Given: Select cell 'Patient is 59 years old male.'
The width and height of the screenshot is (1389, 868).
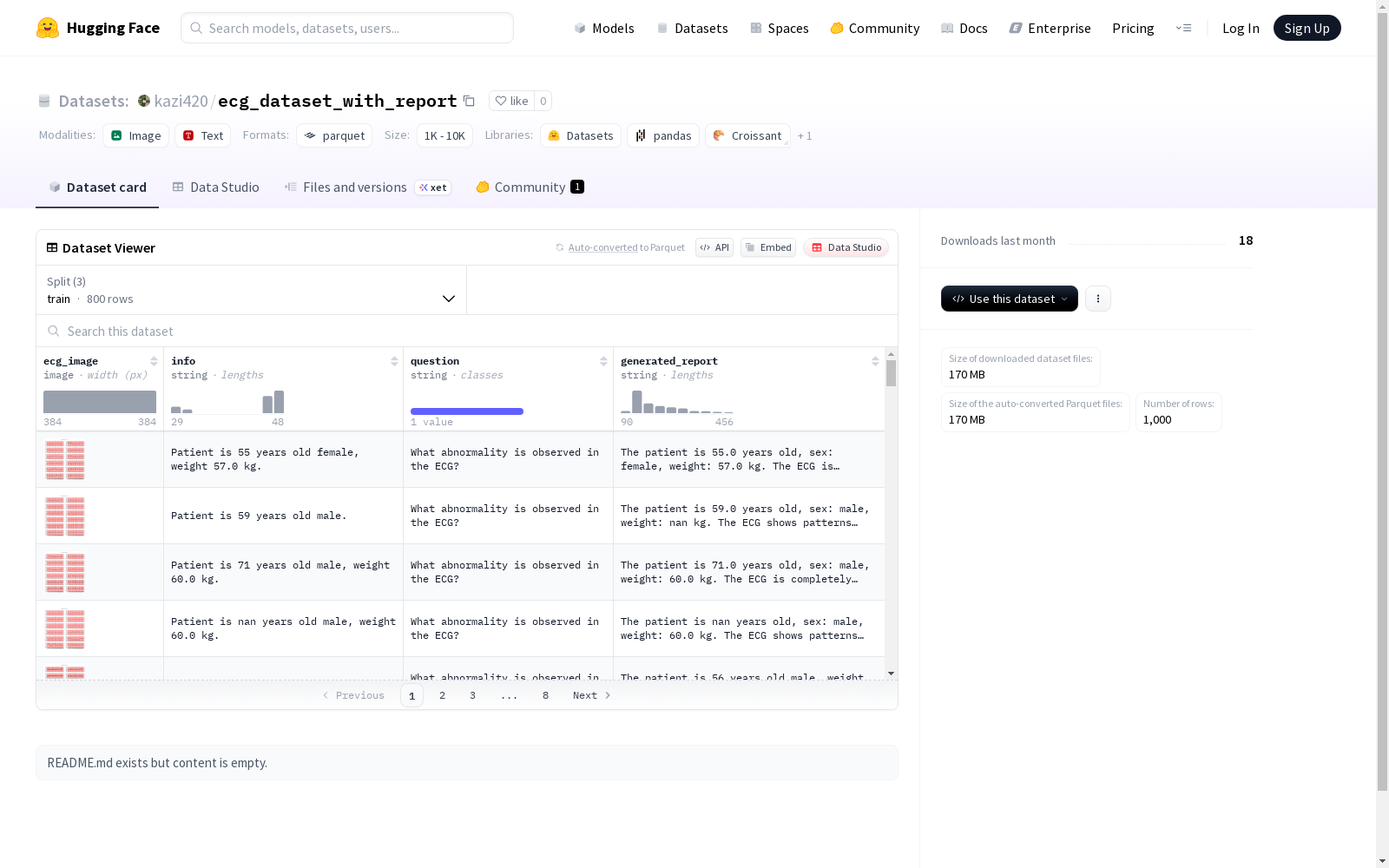Looking at the screenshot, I should point(283,516).
